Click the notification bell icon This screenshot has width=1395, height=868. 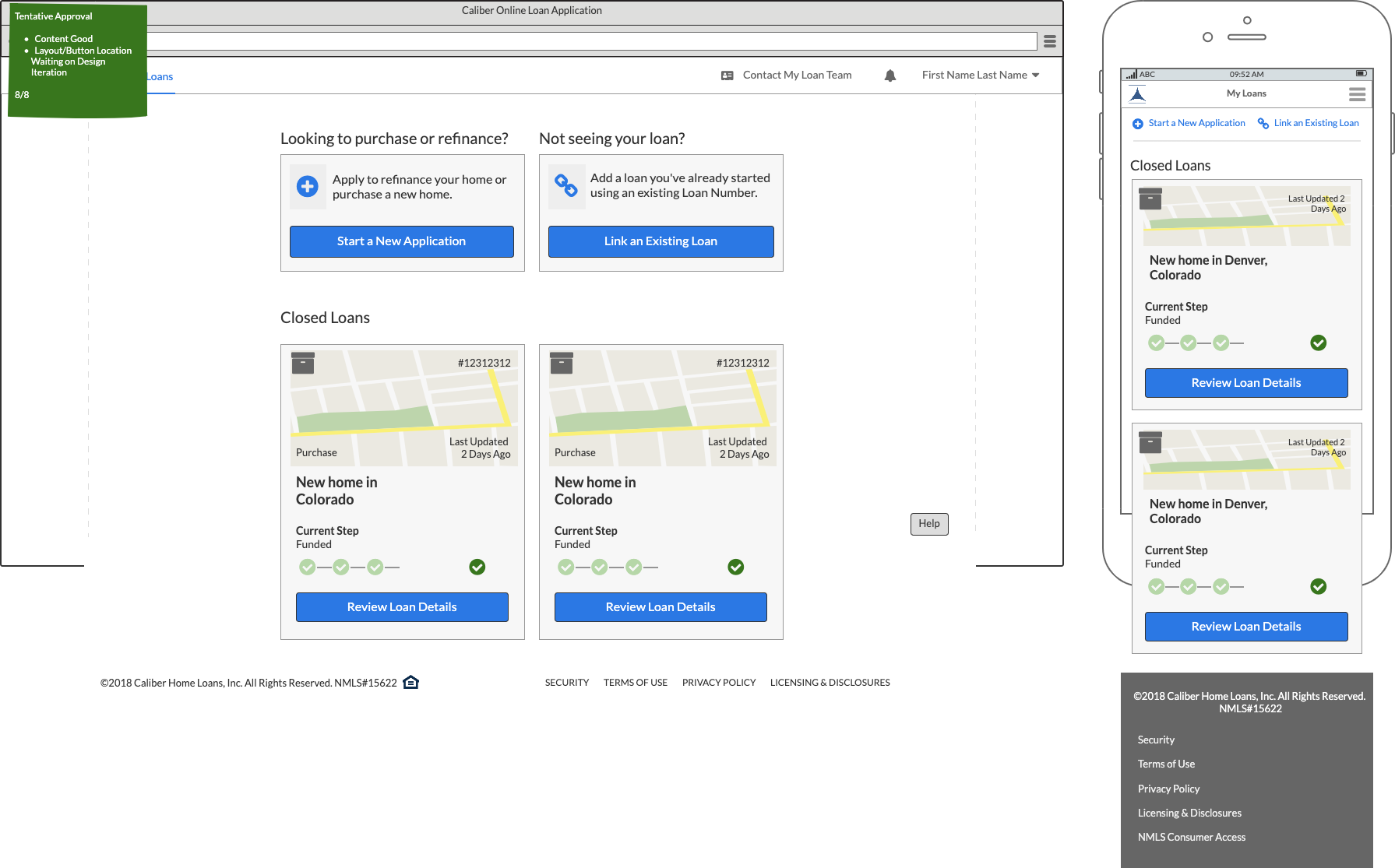pyautogui.click(x=890, y=76)
